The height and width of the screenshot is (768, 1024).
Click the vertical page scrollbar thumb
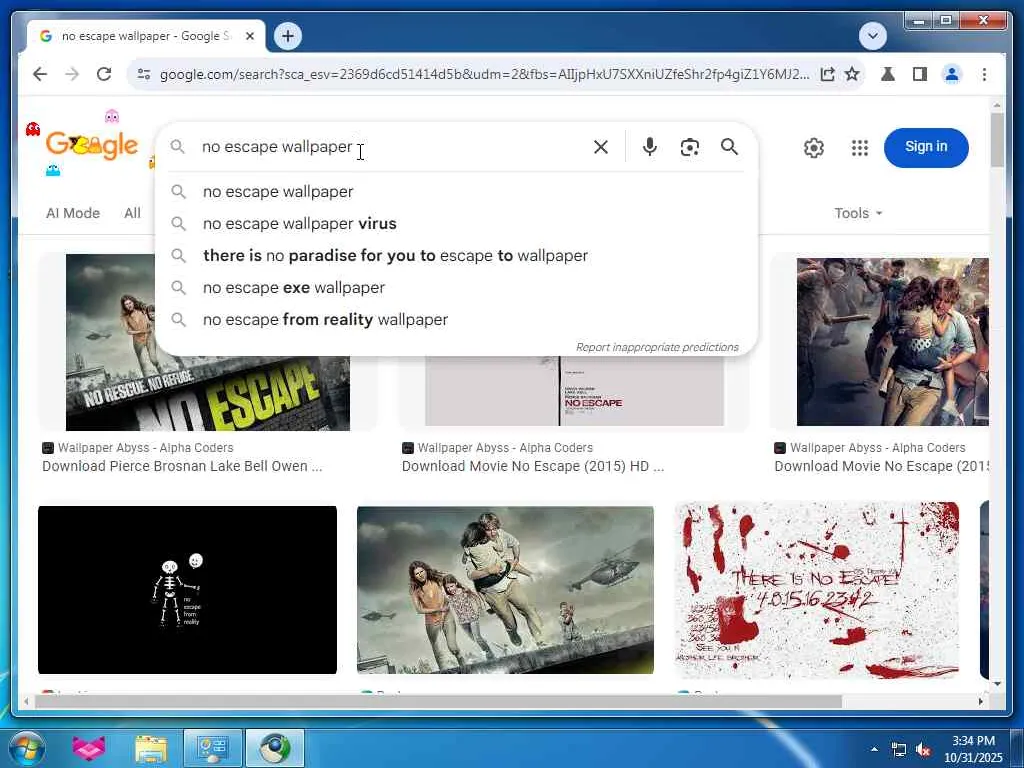pyautogui.click(x=997, y=140)
